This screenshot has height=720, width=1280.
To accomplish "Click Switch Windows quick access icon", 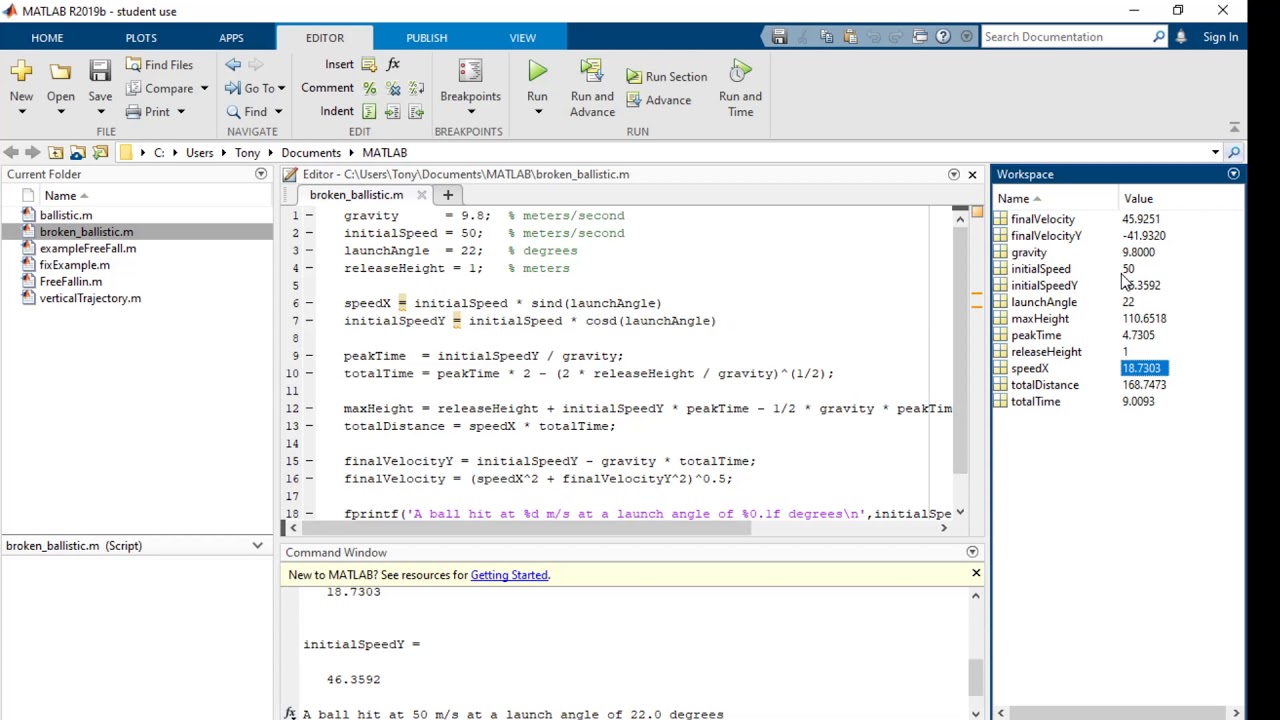I will coord(920,37).
